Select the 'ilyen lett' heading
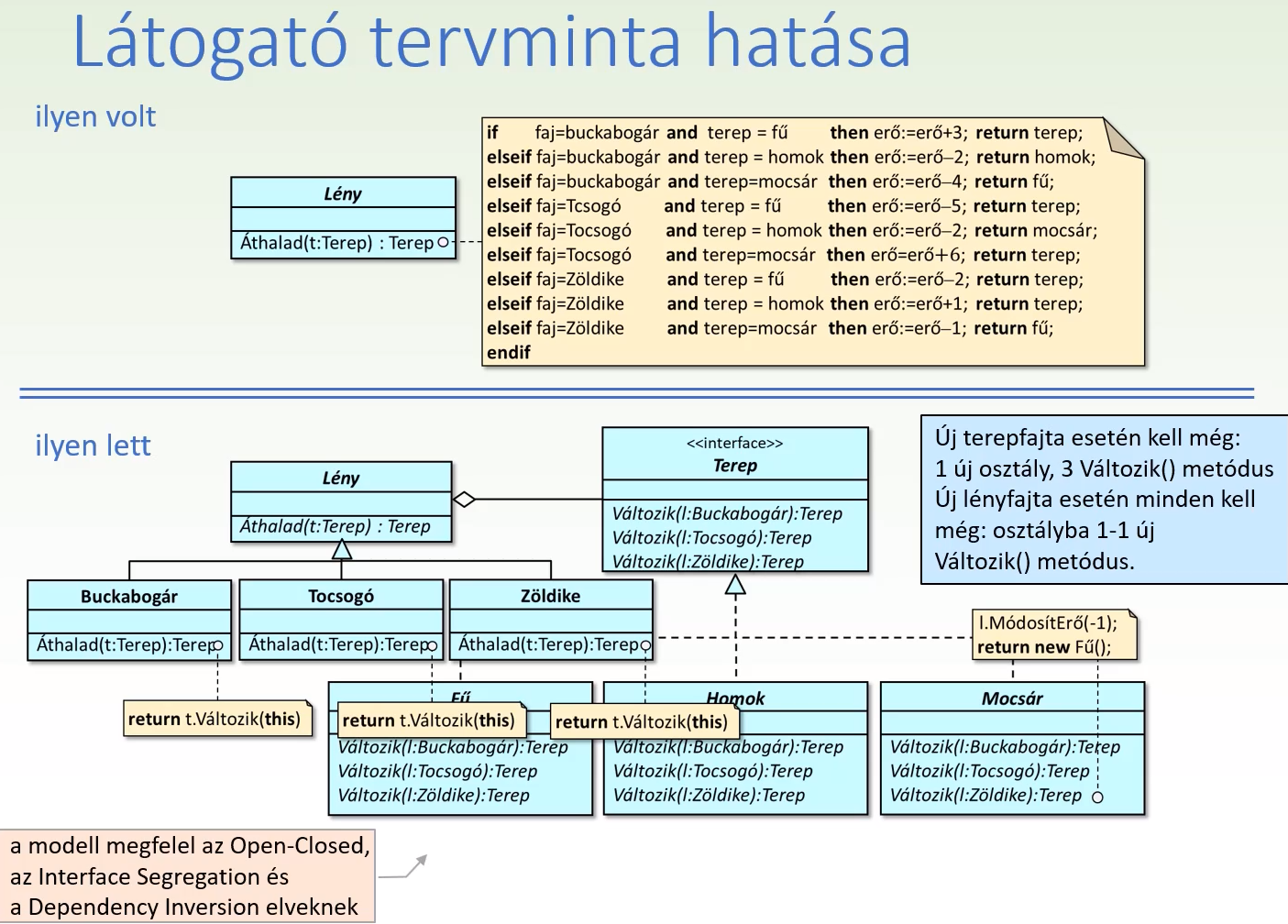The width and height of the screenshot is (1288, 924). (x=93, y=445)
